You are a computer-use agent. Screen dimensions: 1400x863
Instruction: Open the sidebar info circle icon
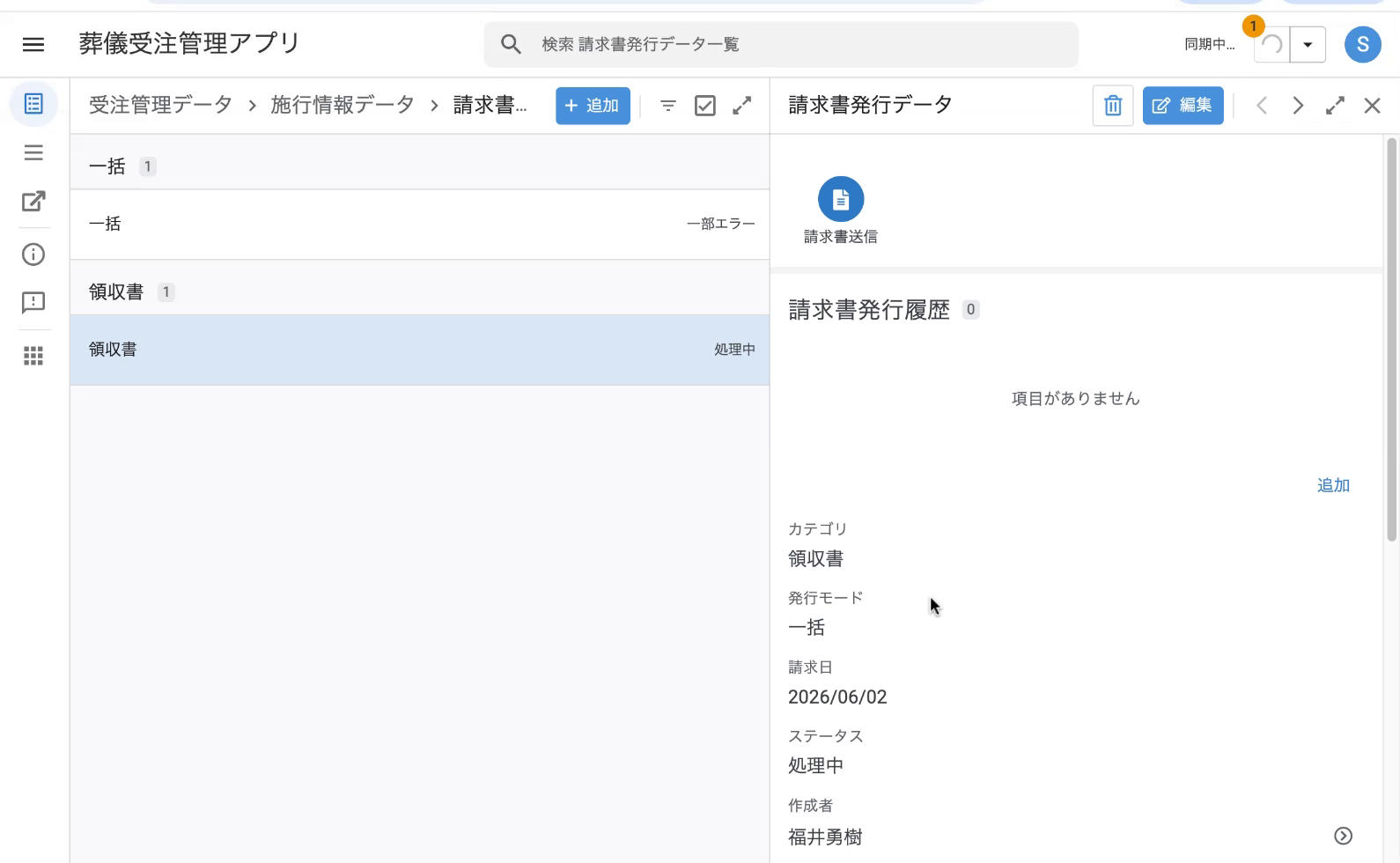(33, 254)
